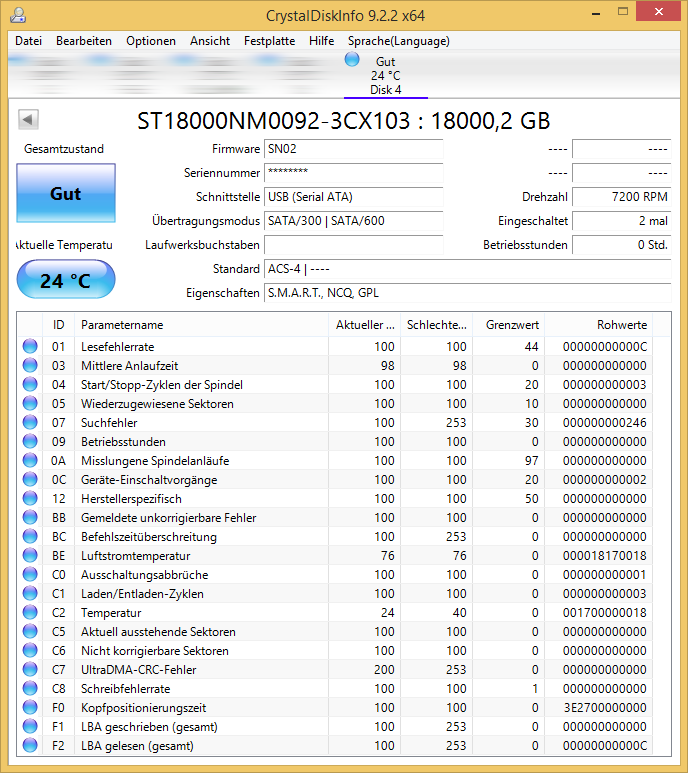The width and height of the screenshot is (688, 773).
Task: Click status orb of Gemeldete unkorrigierbare Fehler row
Action: (30, 517)
